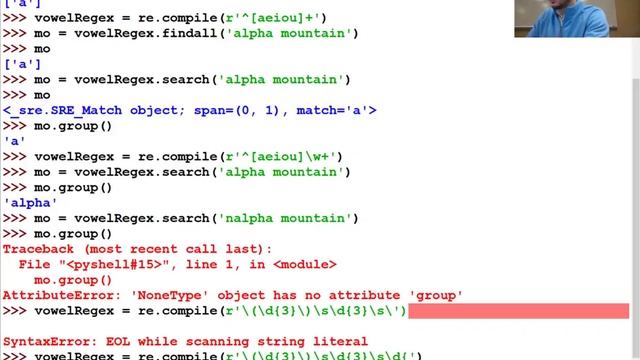Click the output 'alpha'
This screenshot has height=360, width=640.
pos(30,203)
